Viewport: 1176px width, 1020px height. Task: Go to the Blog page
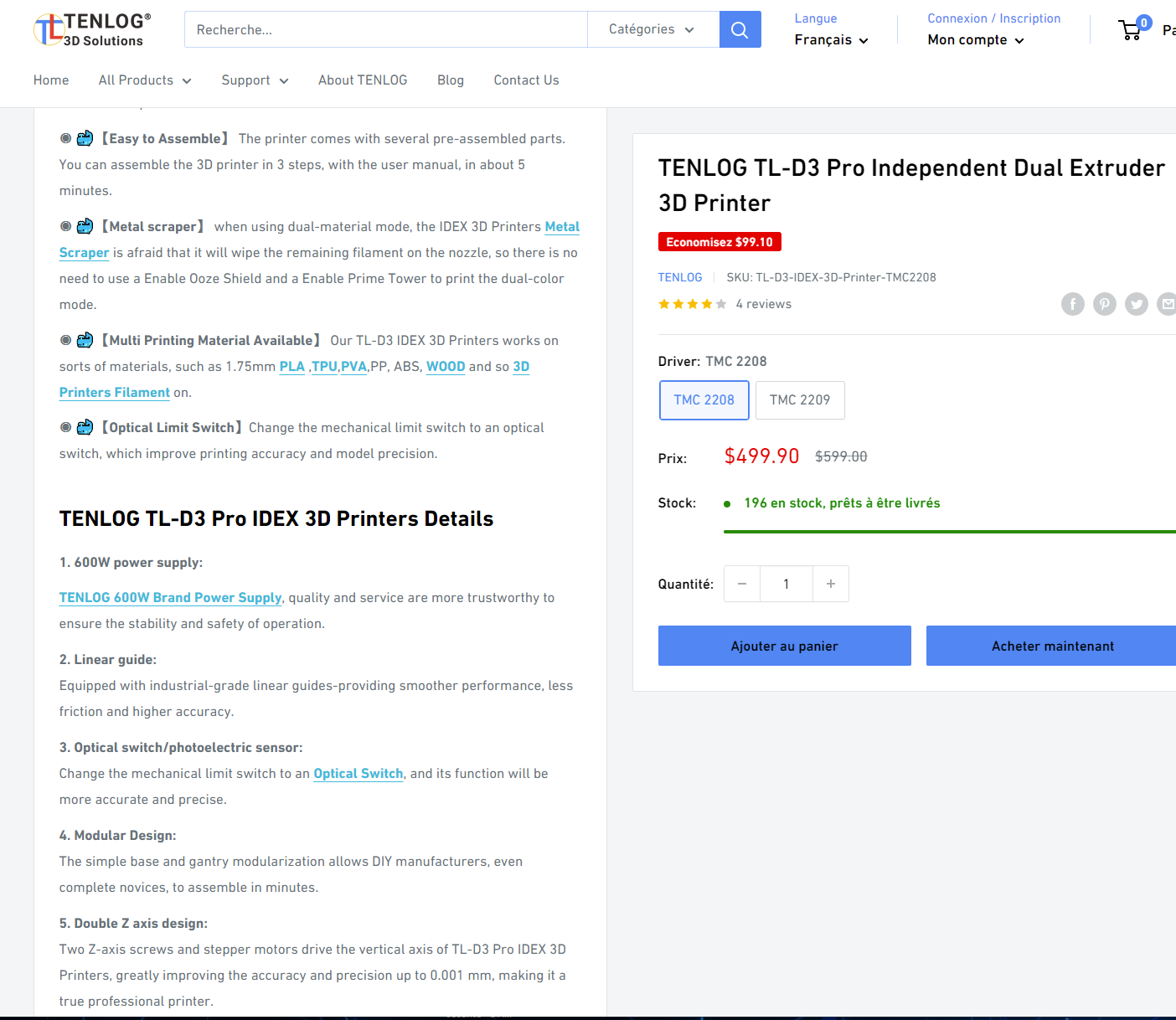click(451, 80)
